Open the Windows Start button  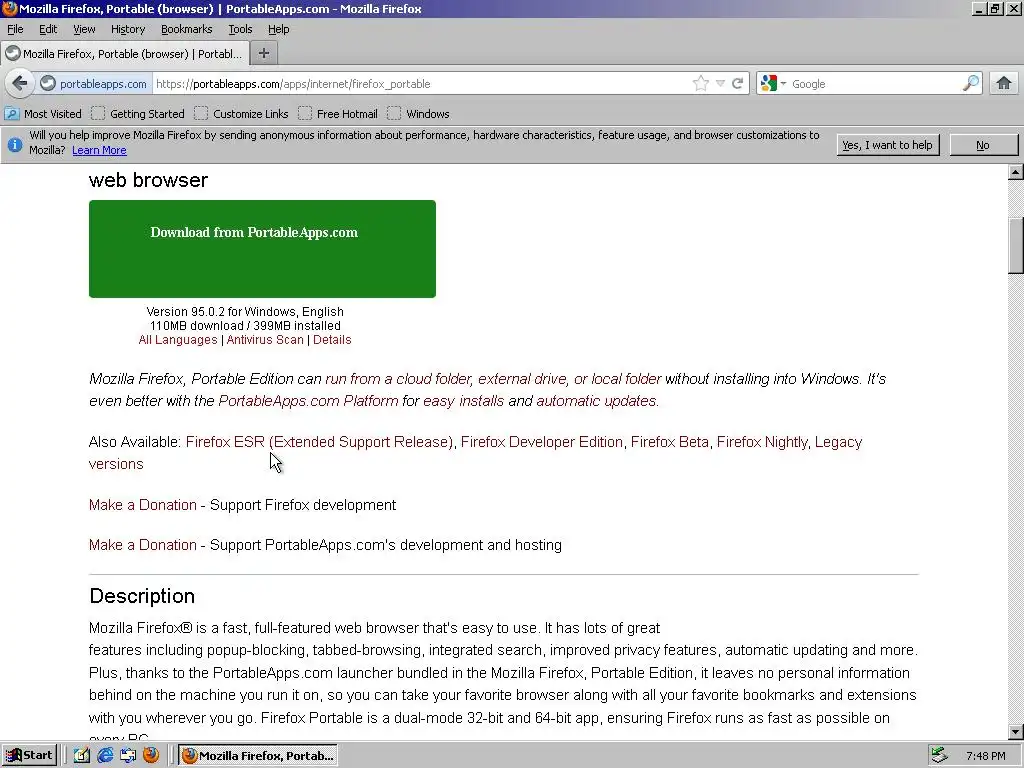click(x=29, y=756)
